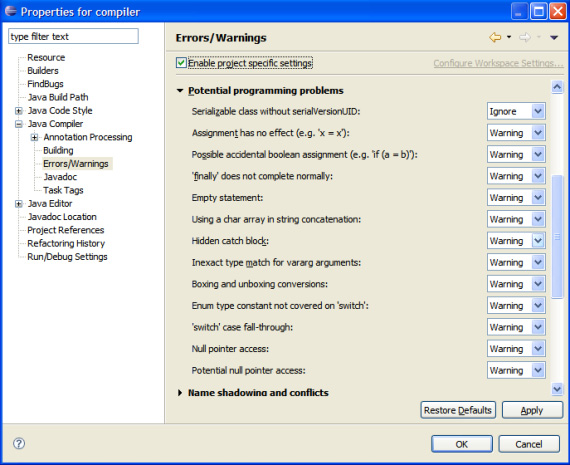Open the back history dropdown arrow
The width and height of the screenshot is (570, 465).
click(x=509, y=37)
